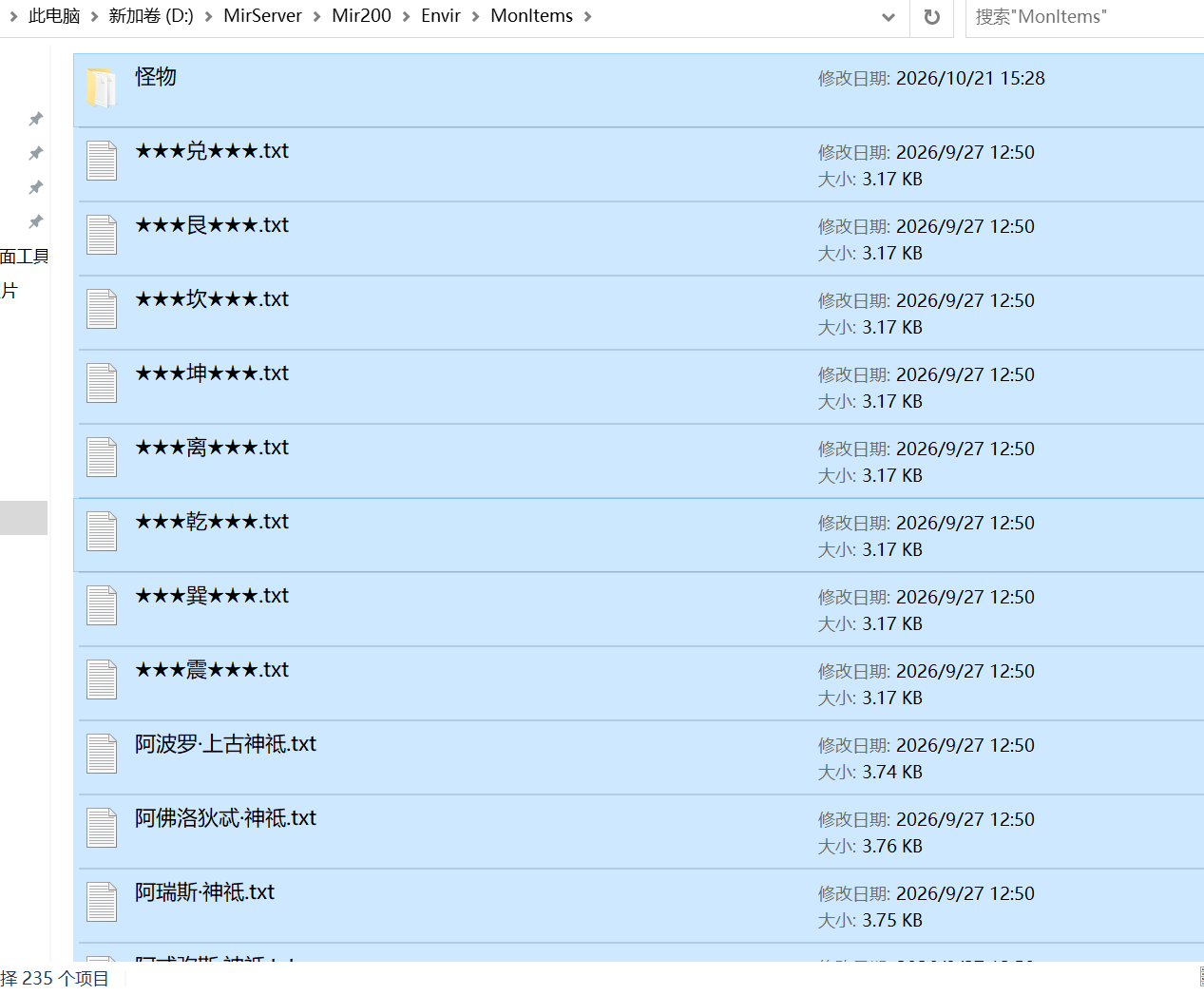Select file name ★★★巽★★★.txt

212,596
